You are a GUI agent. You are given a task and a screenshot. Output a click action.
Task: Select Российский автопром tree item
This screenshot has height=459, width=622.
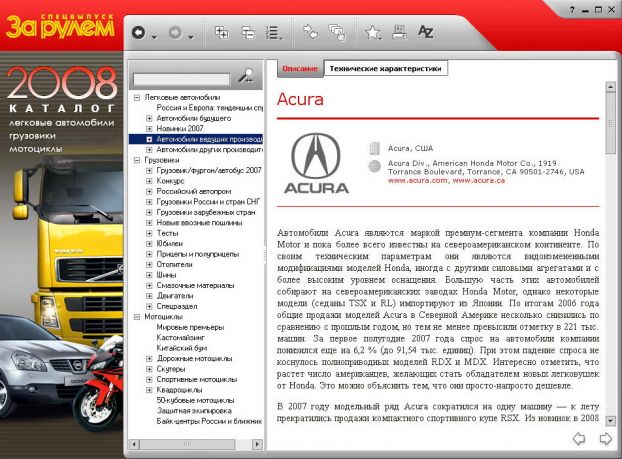pos(194,191)
